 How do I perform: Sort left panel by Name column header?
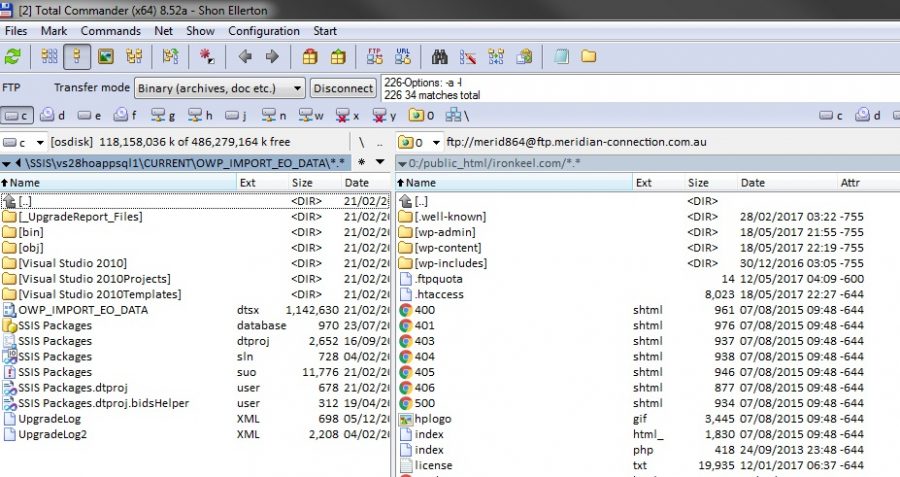[118, 183]
